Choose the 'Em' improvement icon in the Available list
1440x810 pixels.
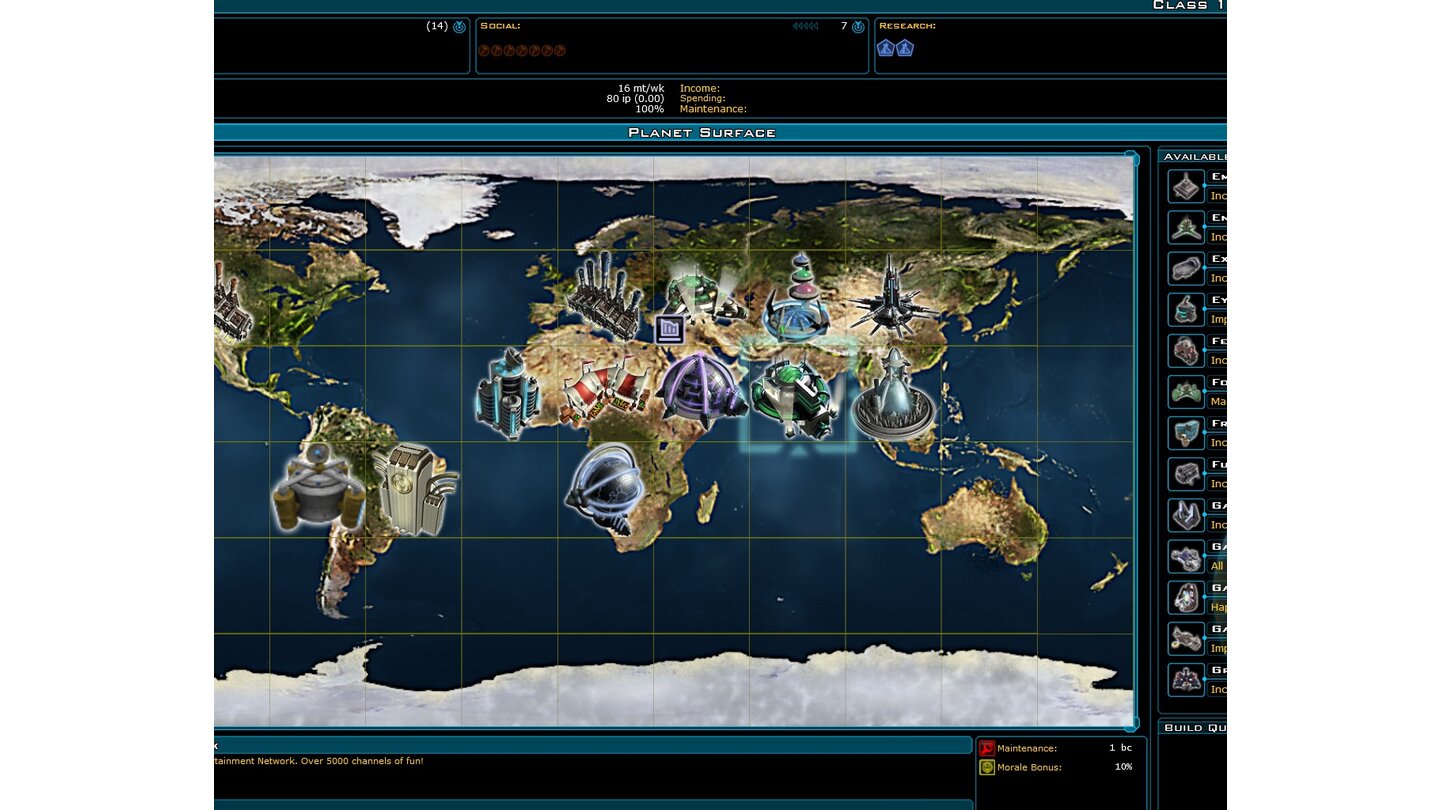1186,186
